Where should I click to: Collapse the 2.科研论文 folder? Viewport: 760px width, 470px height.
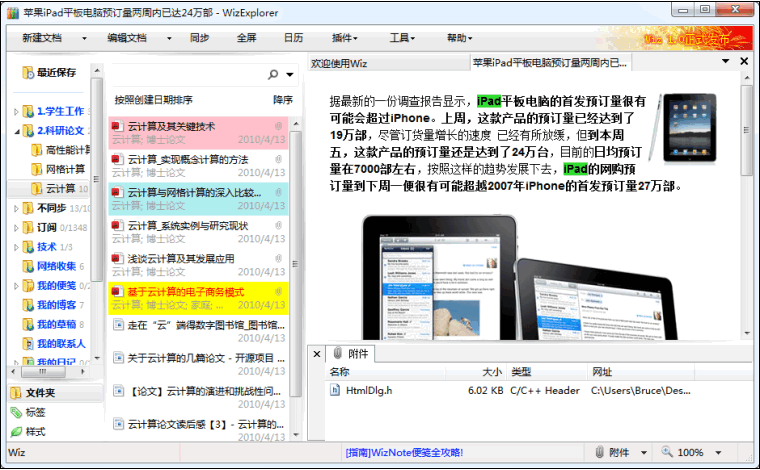click(16, 131)
